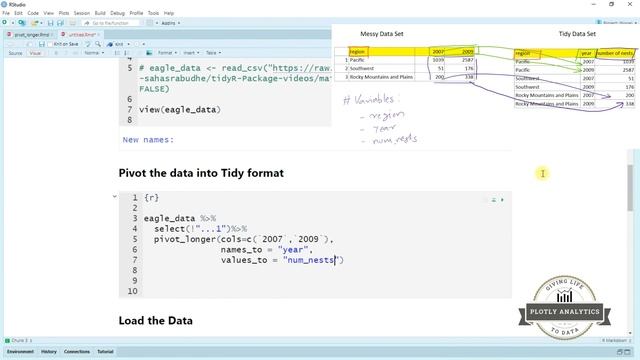Open the document settings gear dropdown
Screen dimensions: 640x360
139,44
